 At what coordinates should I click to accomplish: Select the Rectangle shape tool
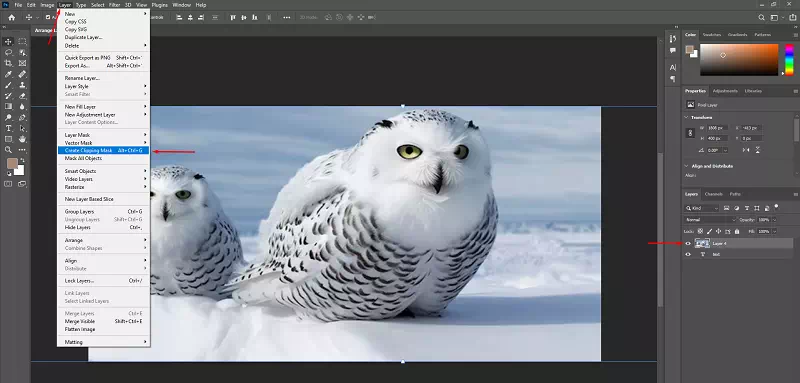click(x=9, y=139)
